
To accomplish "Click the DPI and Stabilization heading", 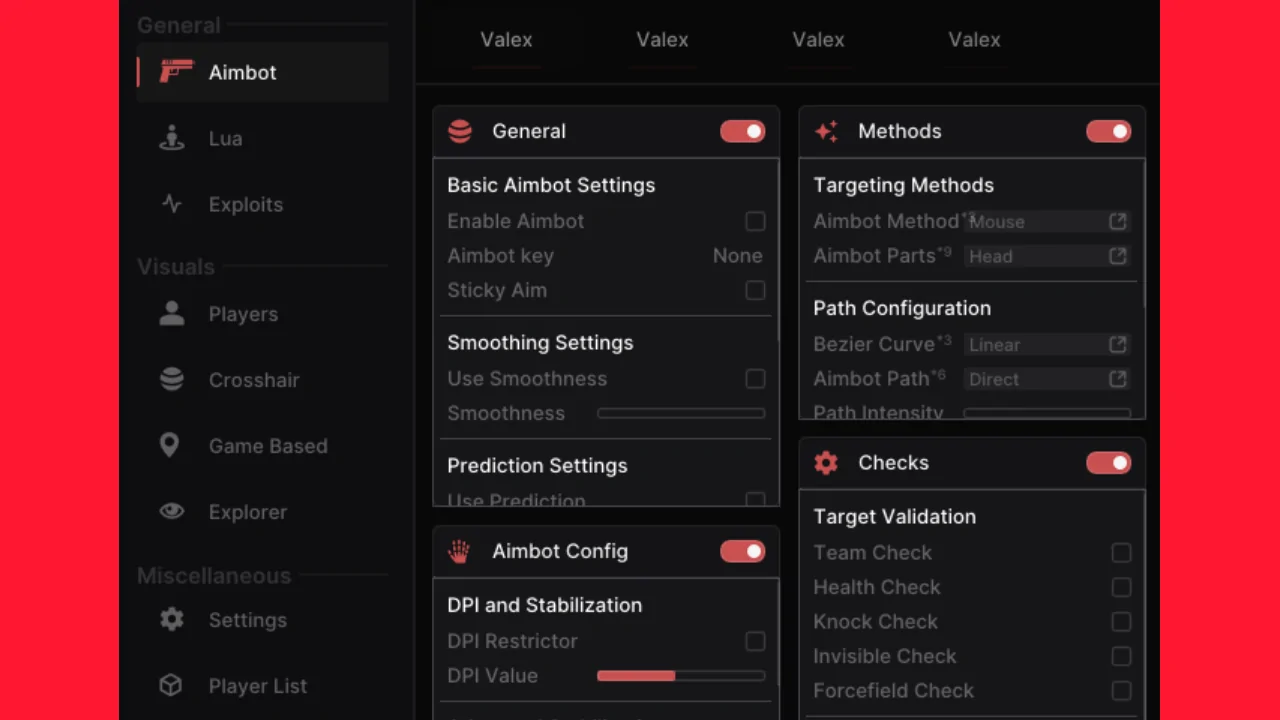I will [x=544, y=605].
